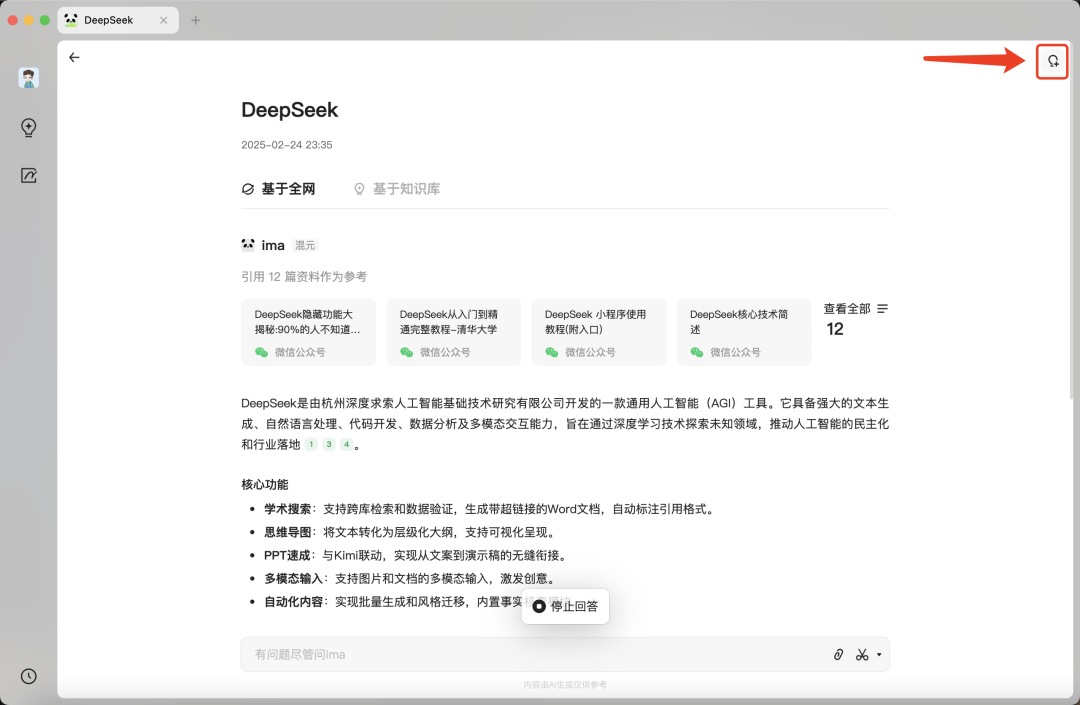Click the ima panda logo above the answer
This screenshot has width=1080, height=705.
point(248,245)
